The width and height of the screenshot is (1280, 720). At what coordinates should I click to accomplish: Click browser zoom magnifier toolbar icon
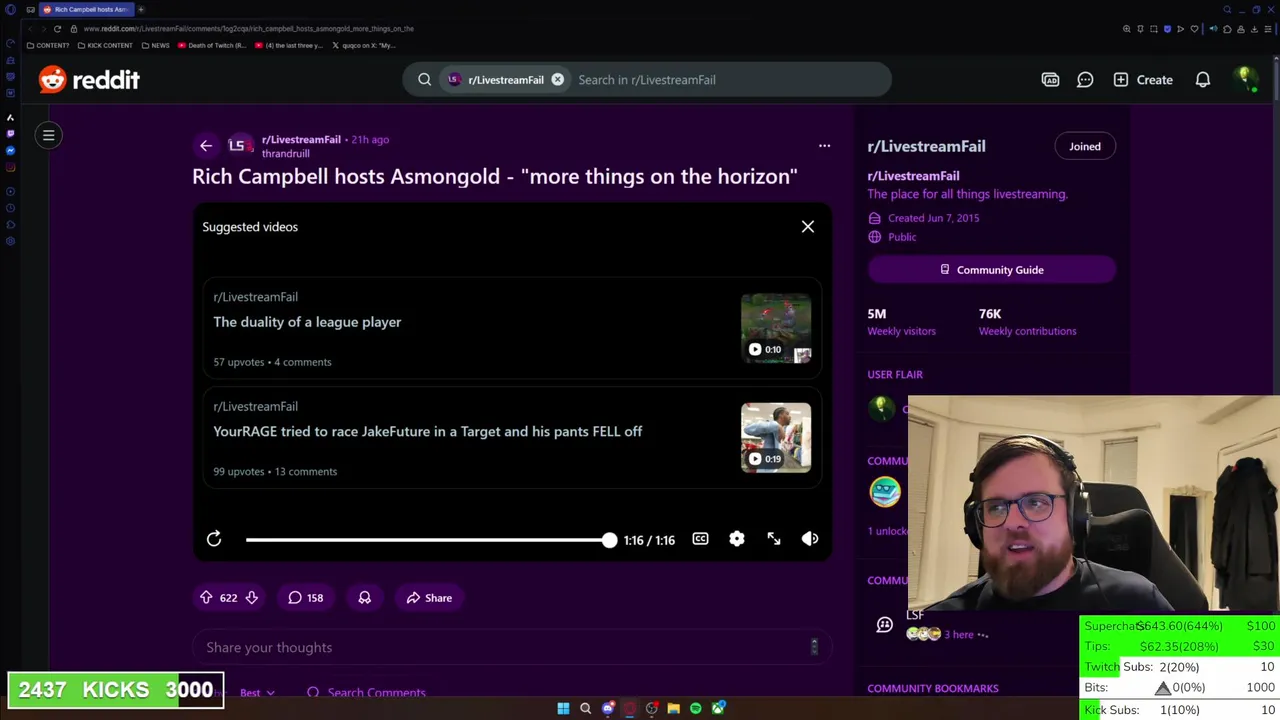(1127, 29)
